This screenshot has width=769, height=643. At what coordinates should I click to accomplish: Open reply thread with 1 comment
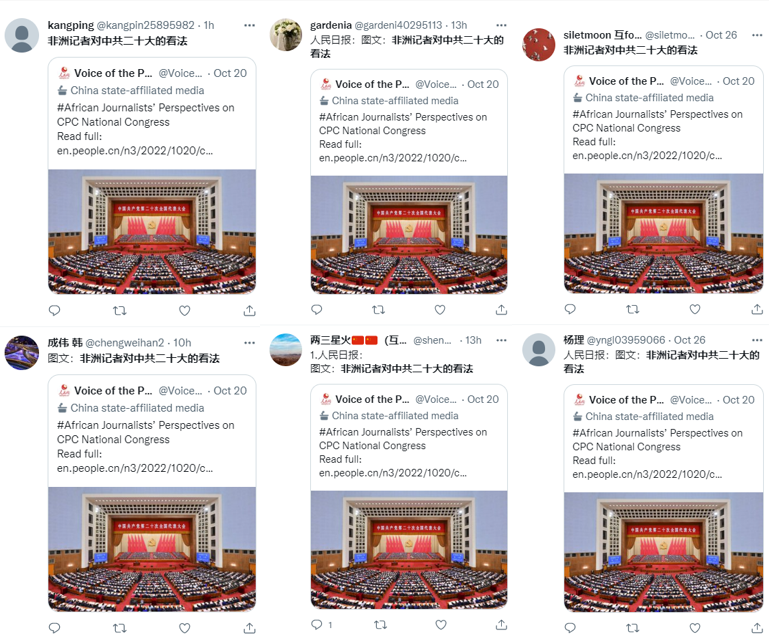[x=322, y=624]
